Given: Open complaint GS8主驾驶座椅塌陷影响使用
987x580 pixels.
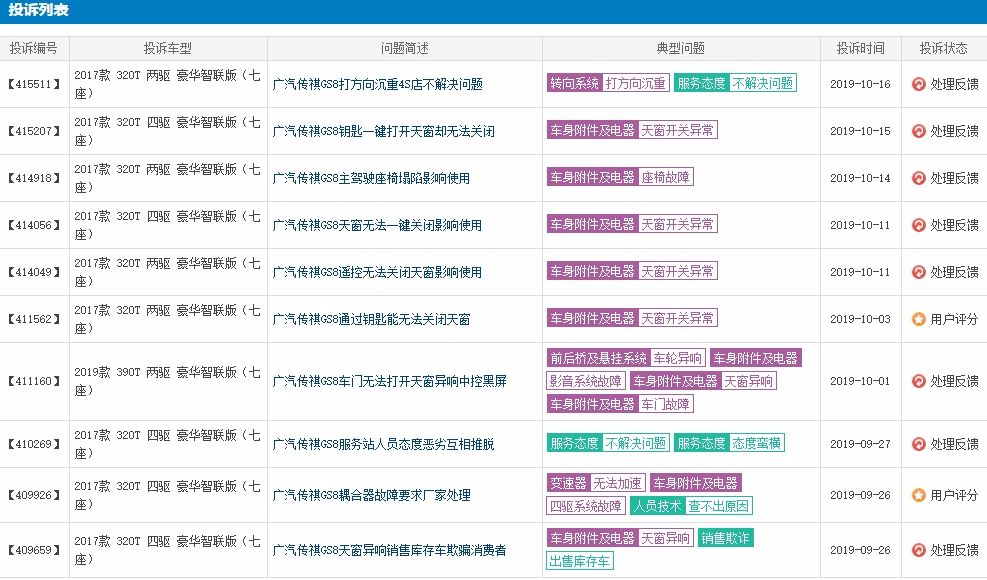Looking at the screenshot, I should [x=371, y=179].
